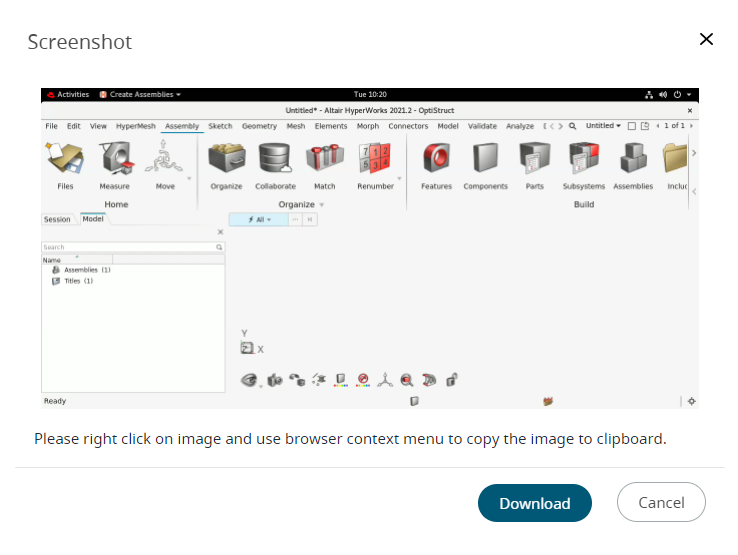738x555 pixels.
Task: Click the eye view-controls icon in viewport toolbar
Action: coord(249,380)
